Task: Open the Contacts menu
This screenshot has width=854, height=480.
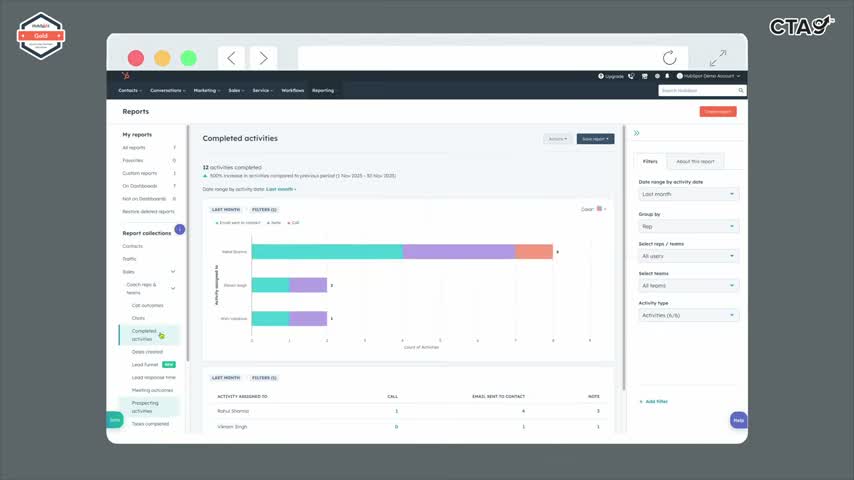Action: [130, 90]
